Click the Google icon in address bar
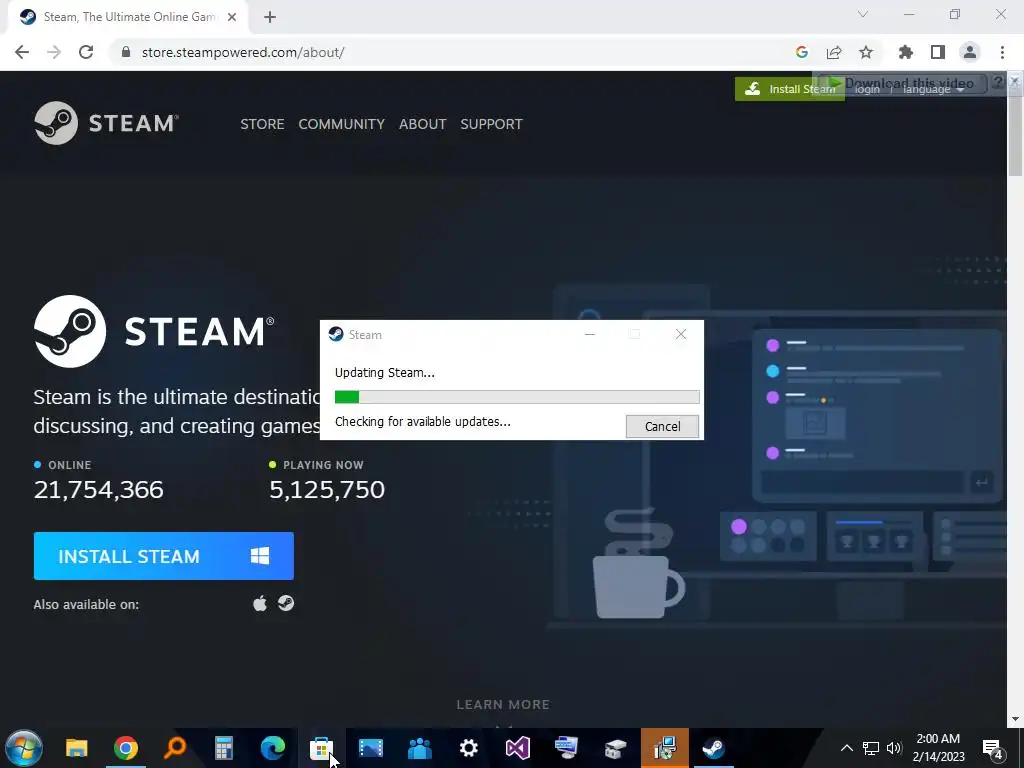1024x768 pixels. 802,52
